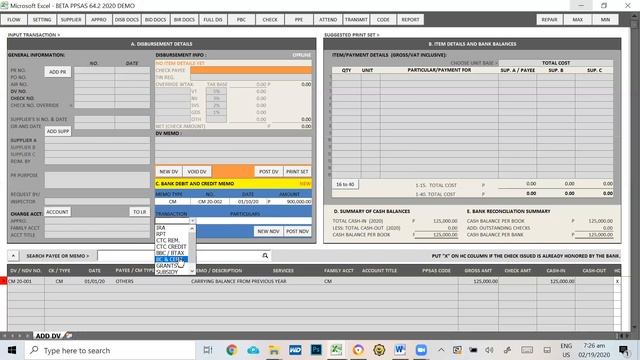
Task: Click the ACCOUNT button
Action: pos(57,212)
